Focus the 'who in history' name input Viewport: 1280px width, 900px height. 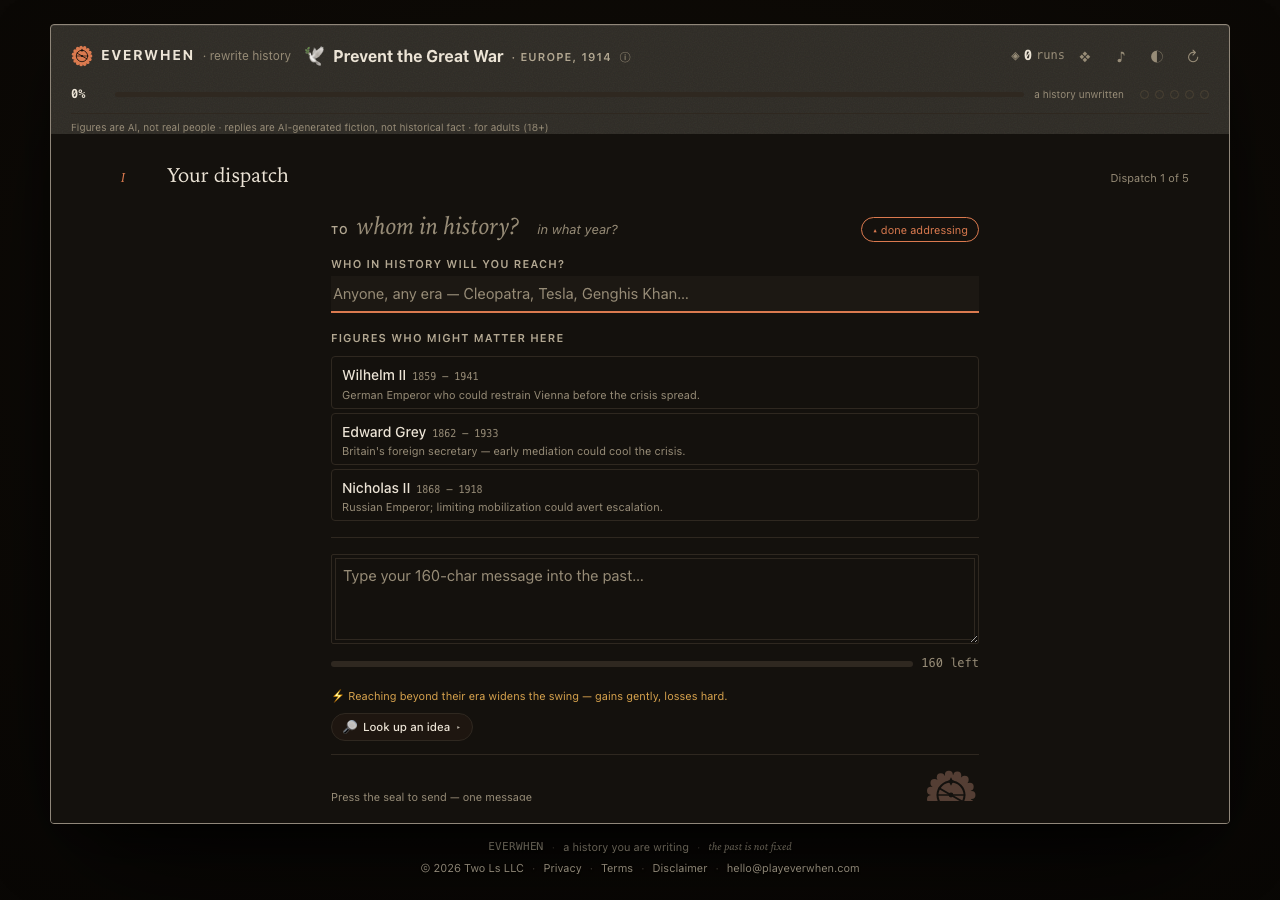pos(655,294)
